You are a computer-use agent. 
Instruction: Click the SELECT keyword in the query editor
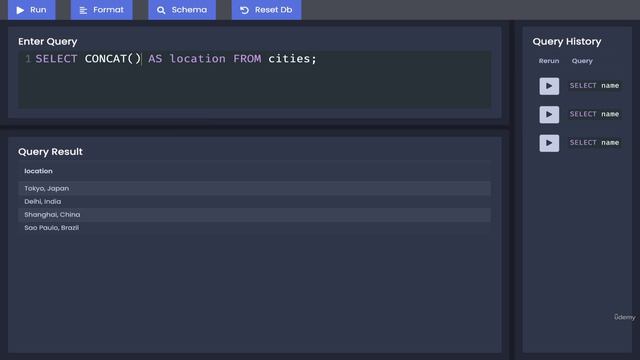[56, 59]
